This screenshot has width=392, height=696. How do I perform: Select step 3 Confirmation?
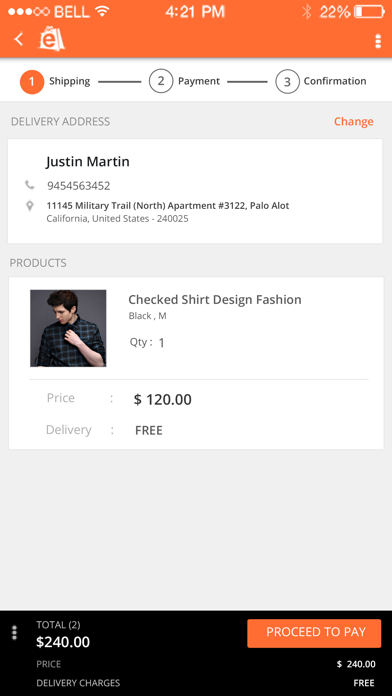point(321,82)
